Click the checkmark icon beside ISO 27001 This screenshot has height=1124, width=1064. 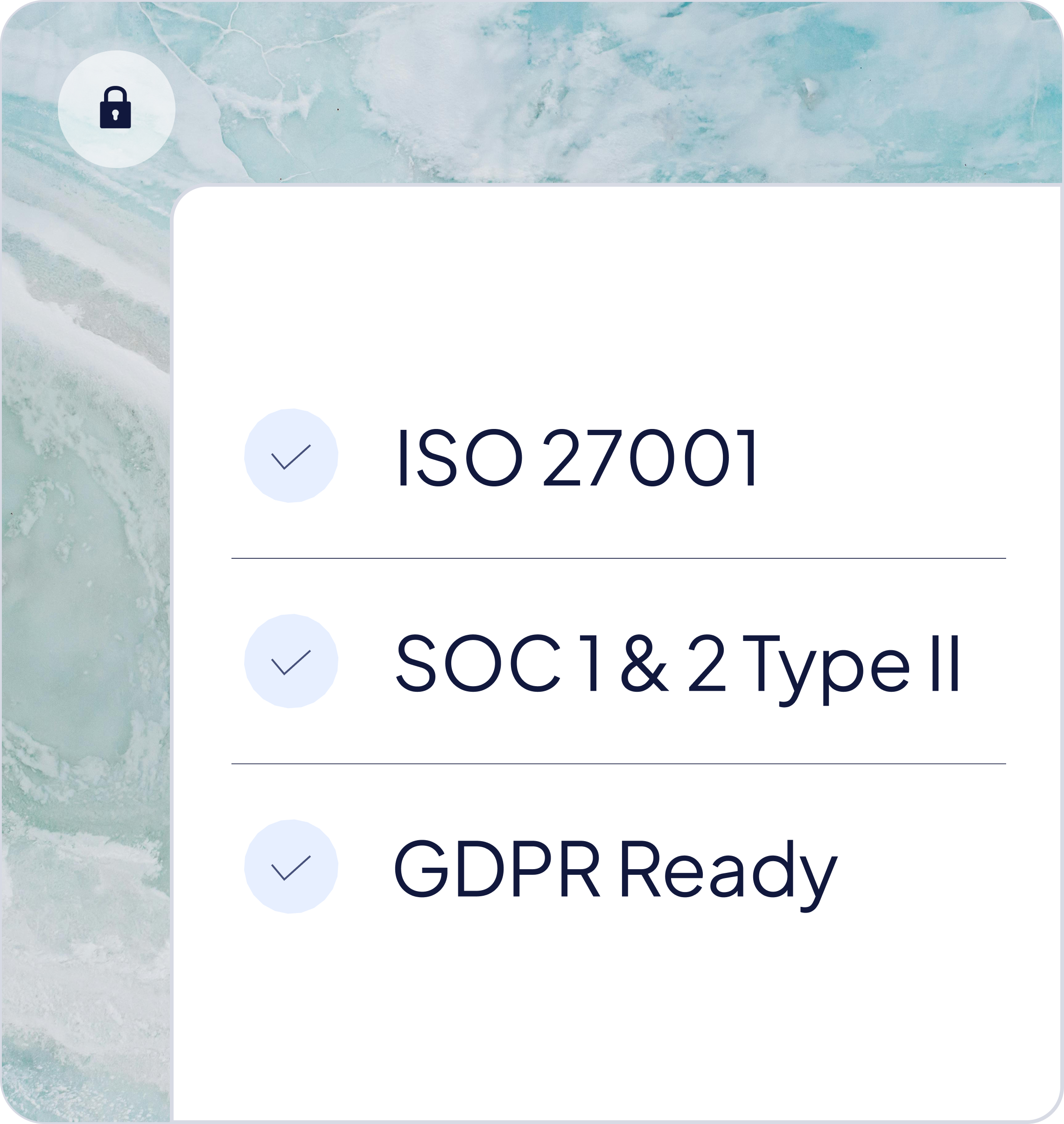pos(291,455)
